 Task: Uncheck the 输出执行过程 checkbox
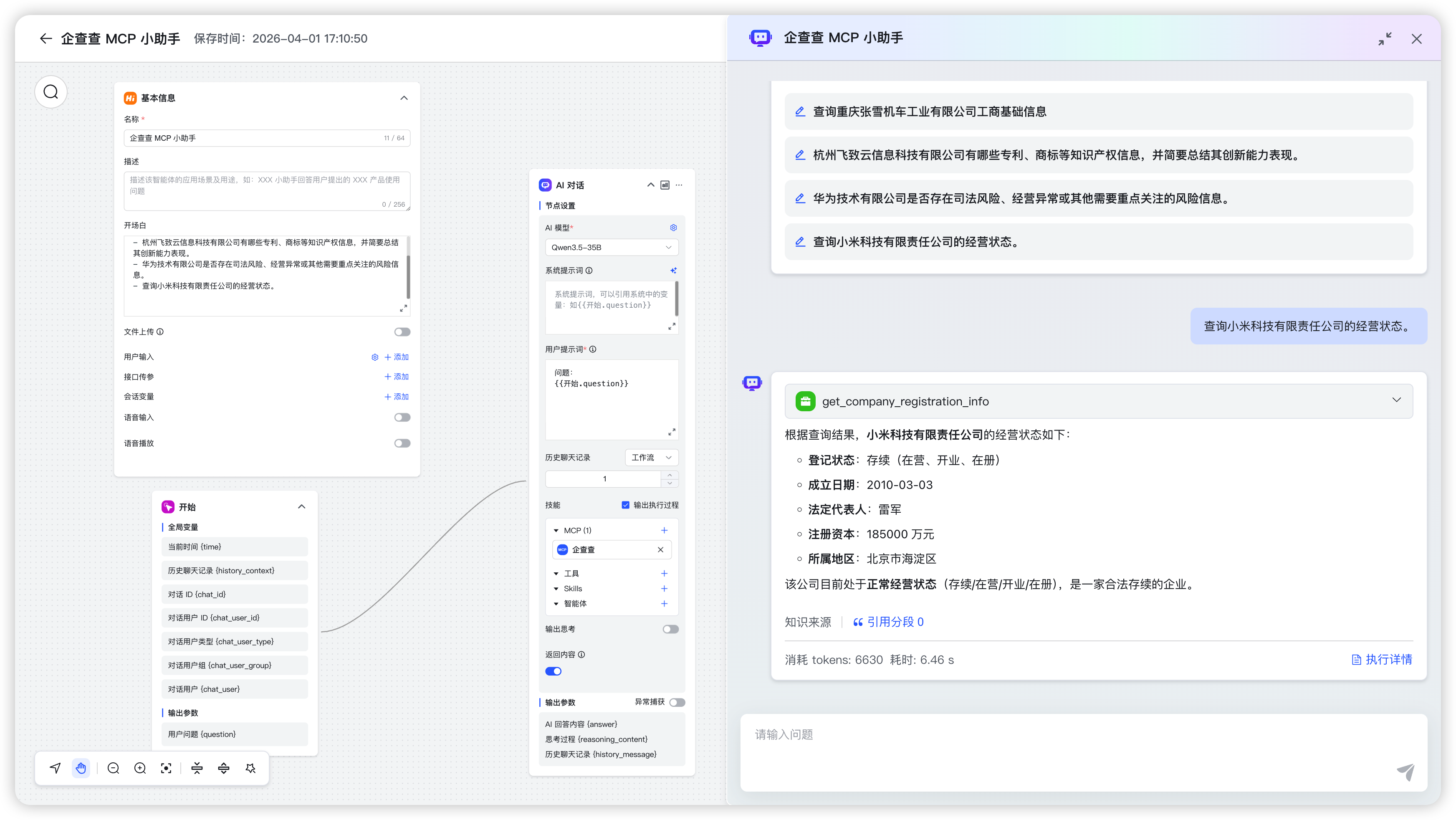click(625, 505)
